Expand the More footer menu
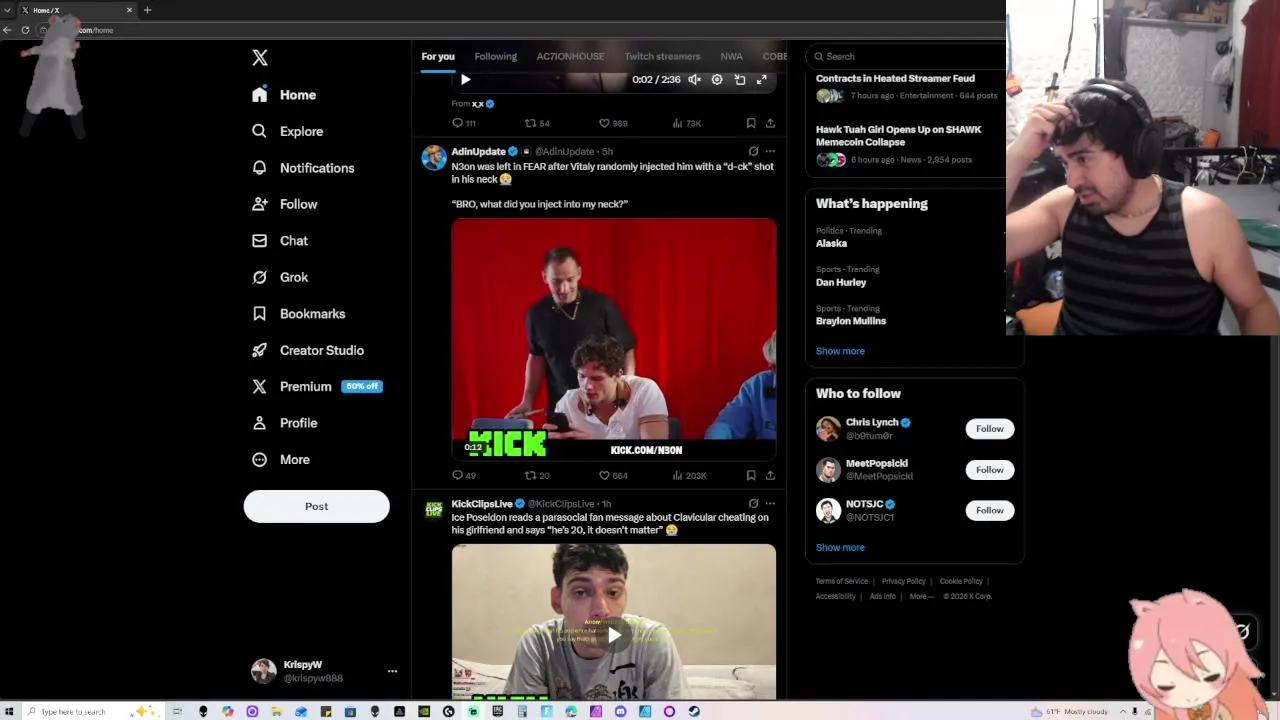Viewport: 1280px width, 720px height. [x=921, y=596]
